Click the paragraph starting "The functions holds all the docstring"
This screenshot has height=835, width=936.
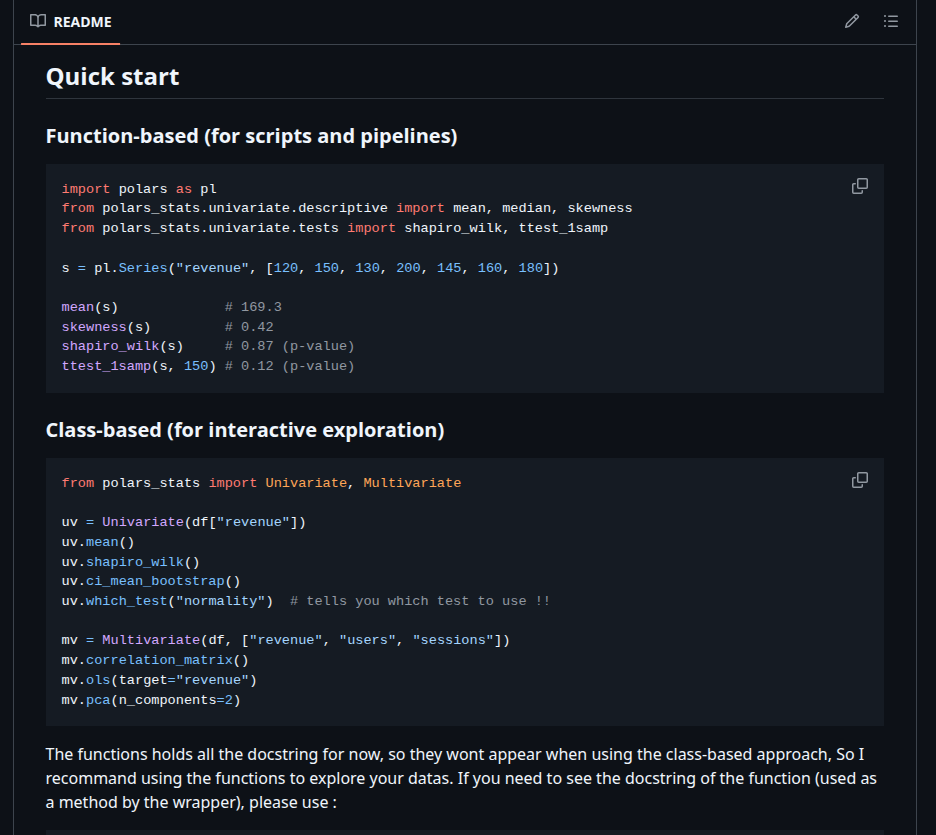pyautogui.click(x=461, y=778)
